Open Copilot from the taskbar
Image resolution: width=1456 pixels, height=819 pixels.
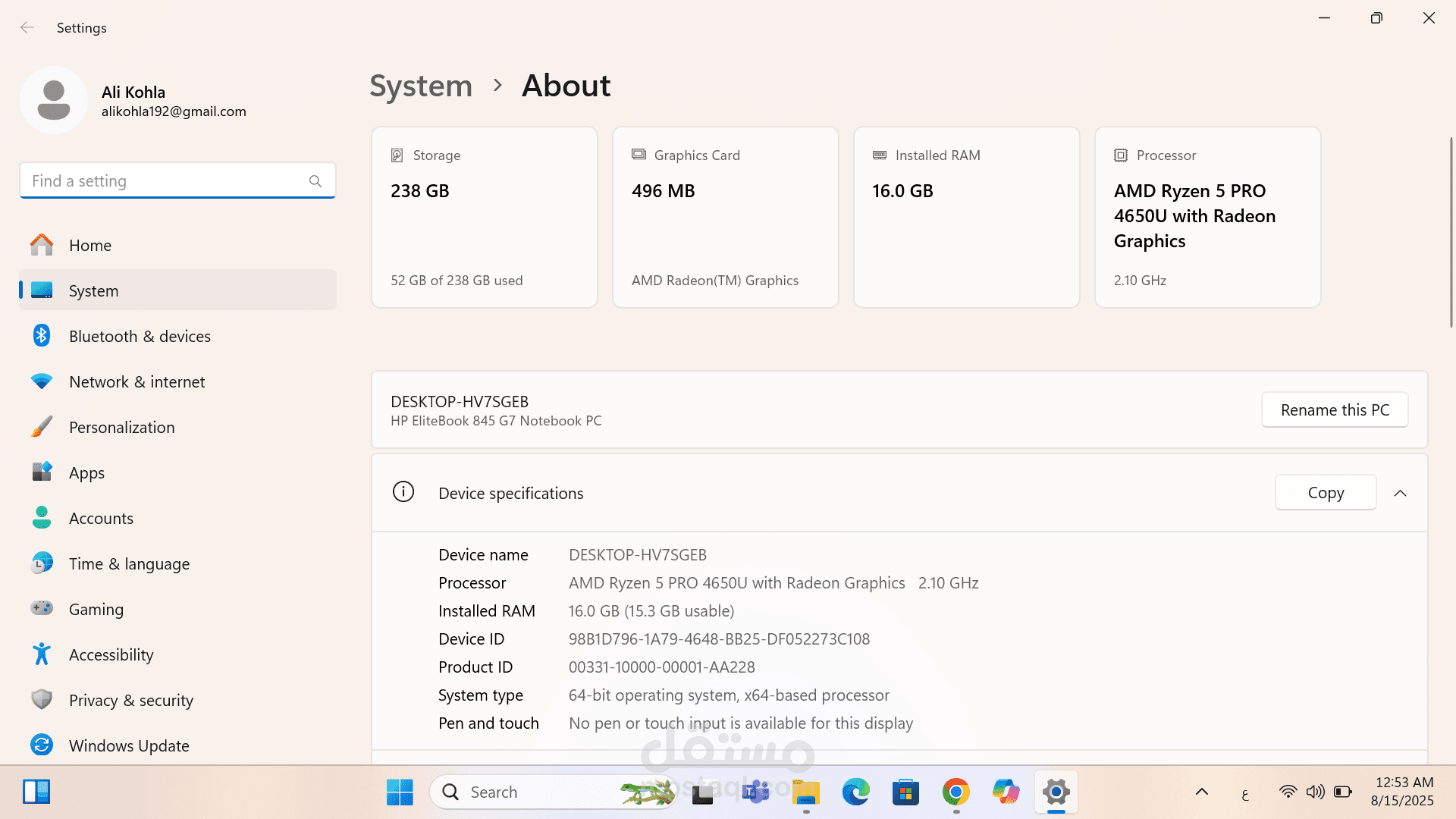click(x=1006, y=792)
